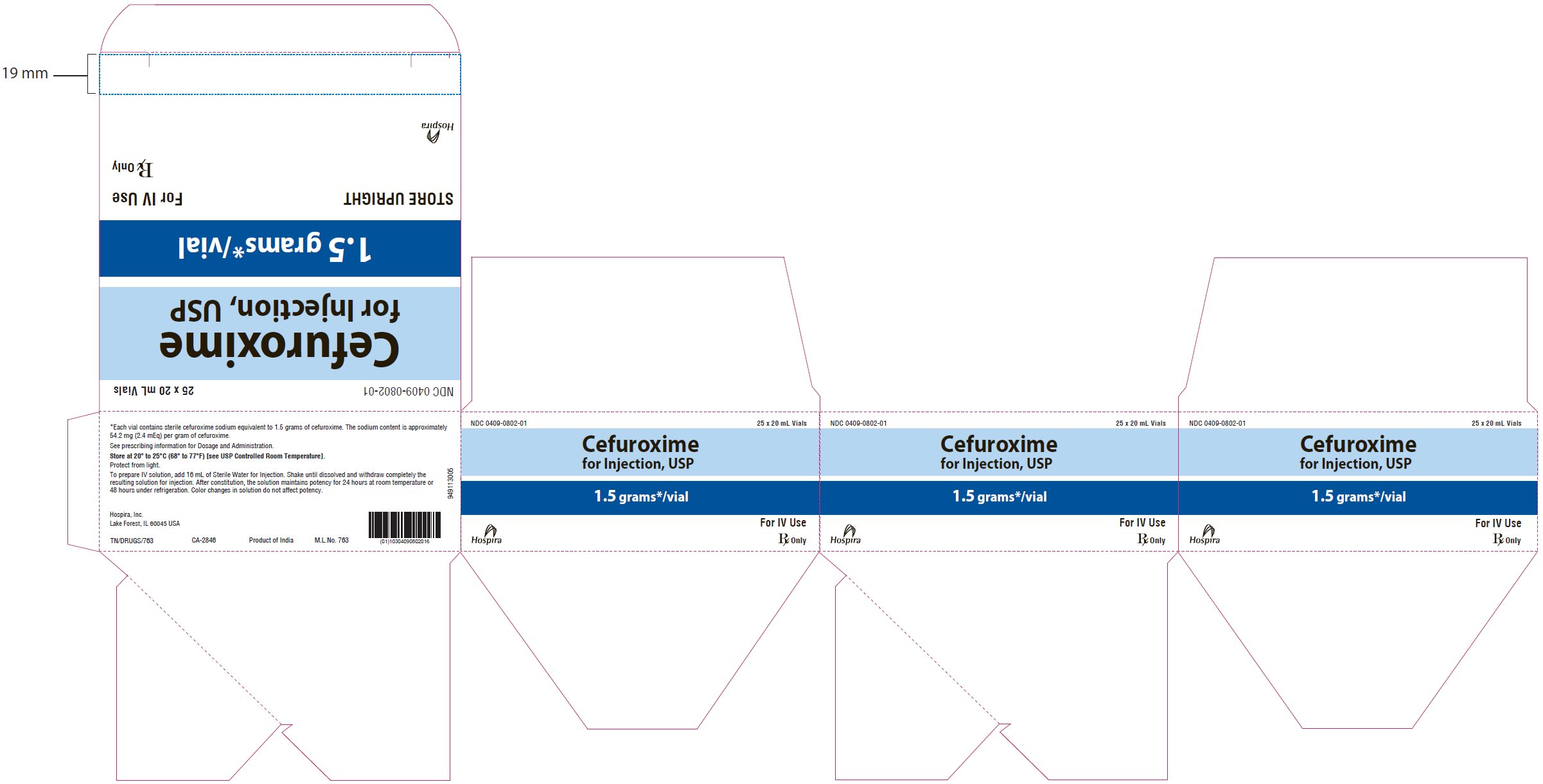Click 'Cefuroxime' on the far-right panel

click(x=1358, y=444)
